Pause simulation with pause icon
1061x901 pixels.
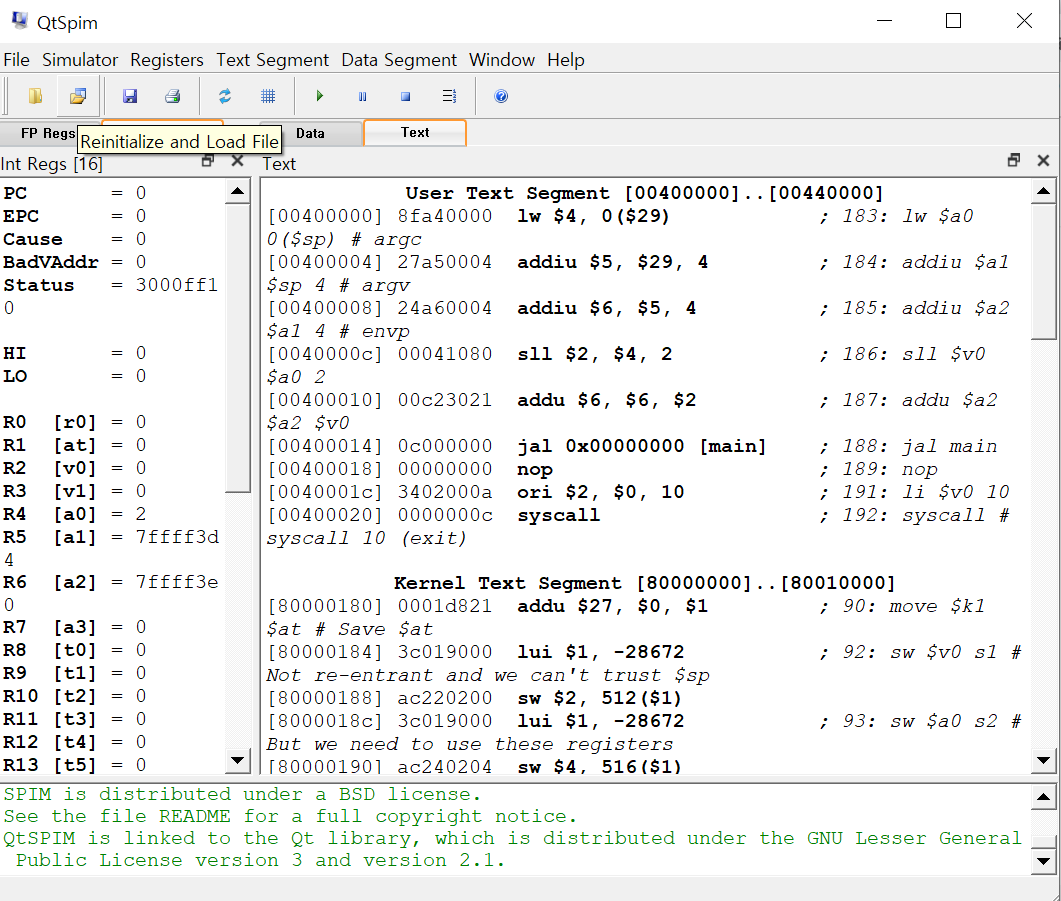tap(363, 96)
